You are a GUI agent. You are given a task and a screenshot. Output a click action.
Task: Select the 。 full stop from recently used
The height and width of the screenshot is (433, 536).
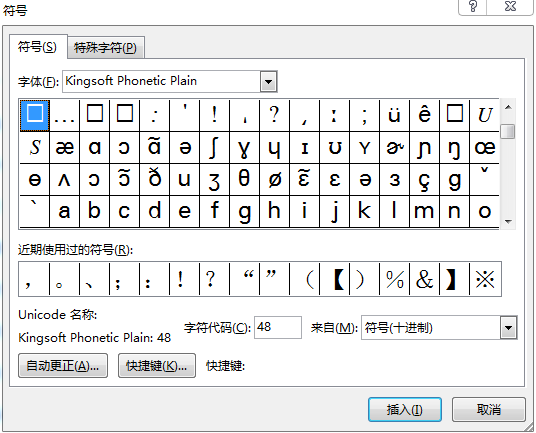click(65, 279)
